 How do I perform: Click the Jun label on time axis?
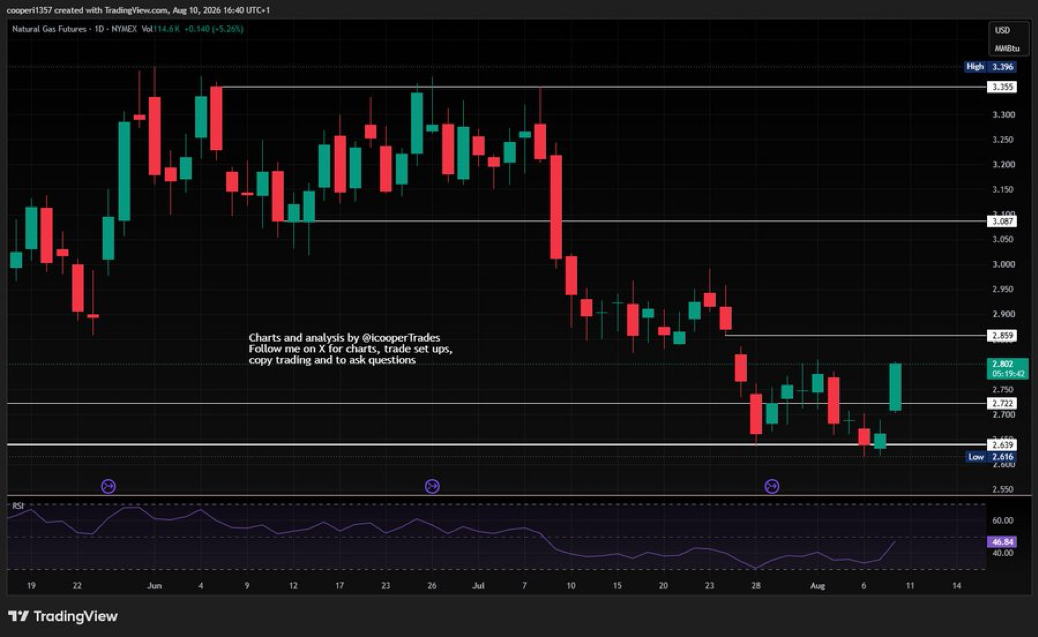tap(154, 585)
